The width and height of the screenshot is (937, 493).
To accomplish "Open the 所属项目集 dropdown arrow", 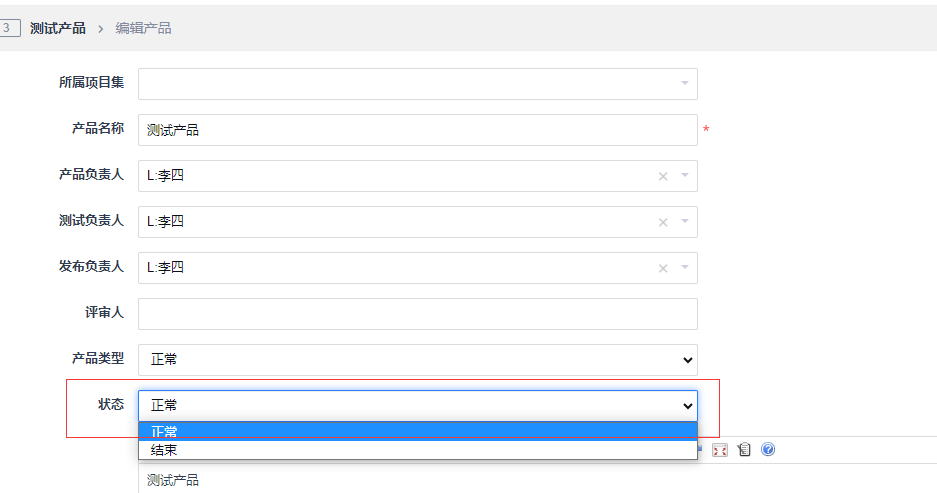I will (685, 83).
